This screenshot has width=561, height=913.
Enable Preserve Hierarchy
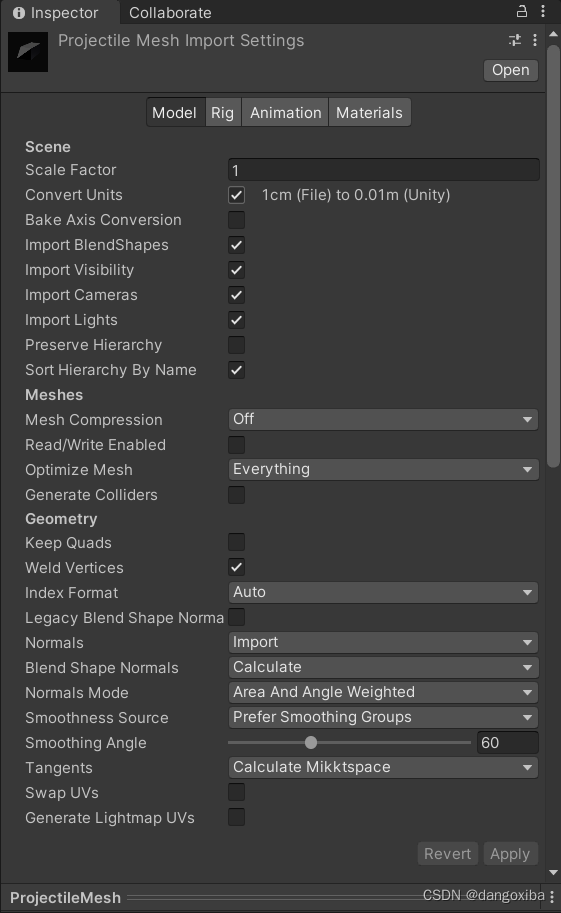237,345
